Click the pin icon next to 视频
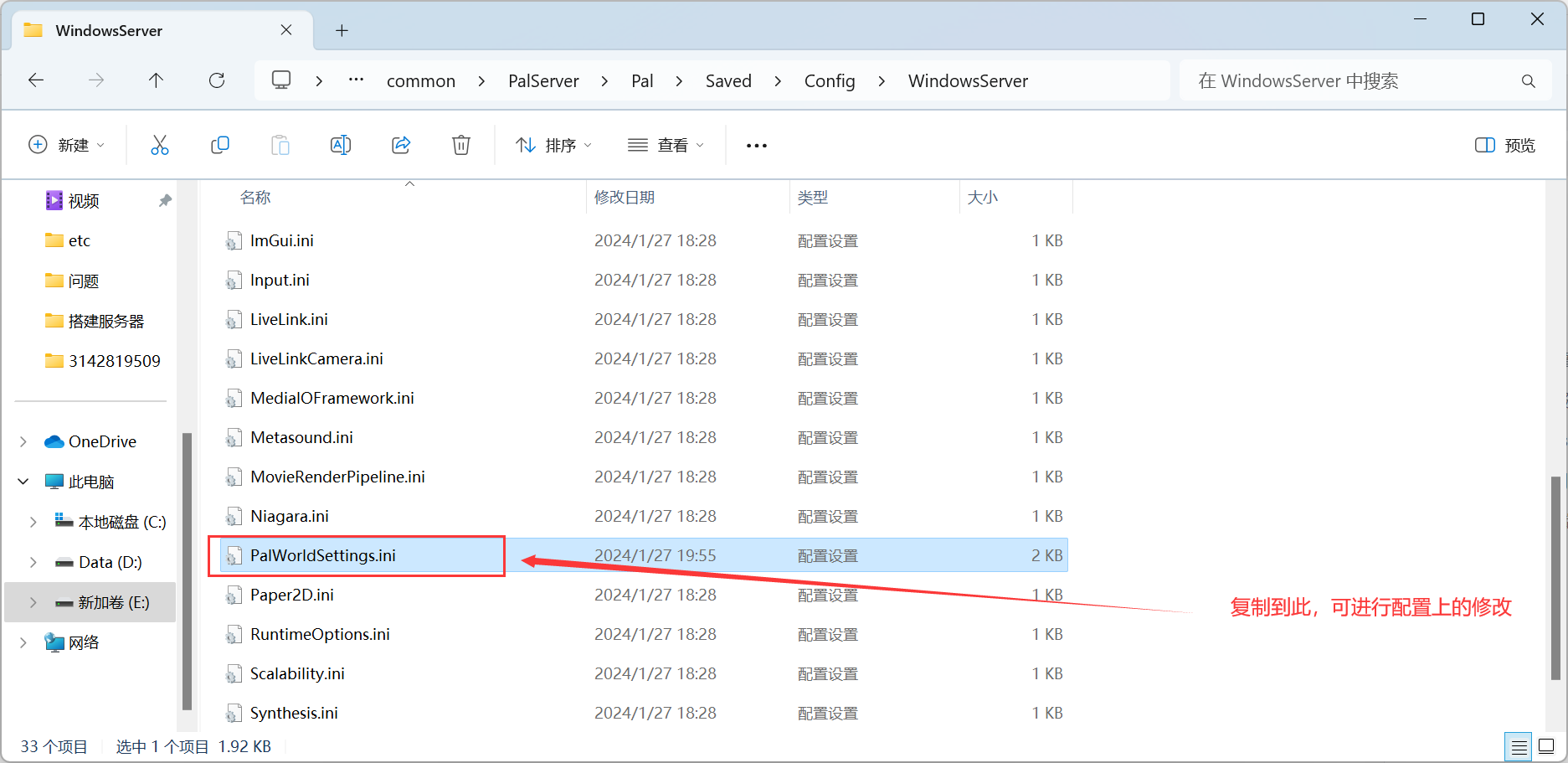The width and height of the screenshot is (1568, 763). pos(165,200)
